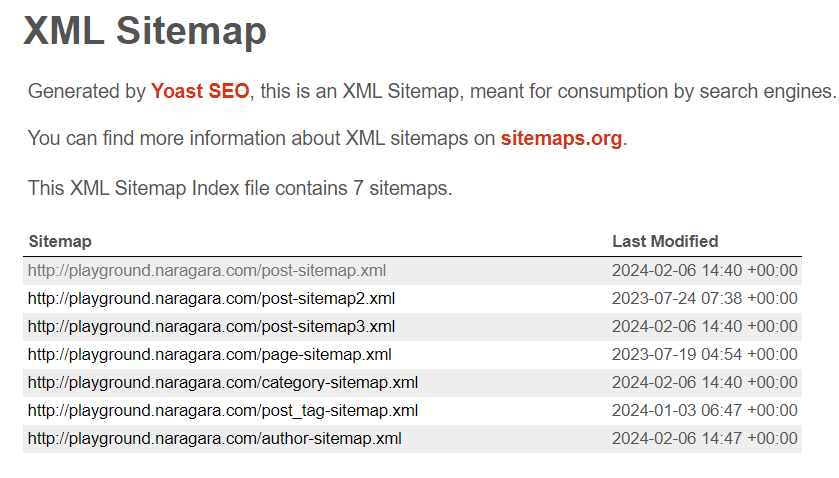Click the Last Modified column header
839x478 pixels.
coord(665,241)
